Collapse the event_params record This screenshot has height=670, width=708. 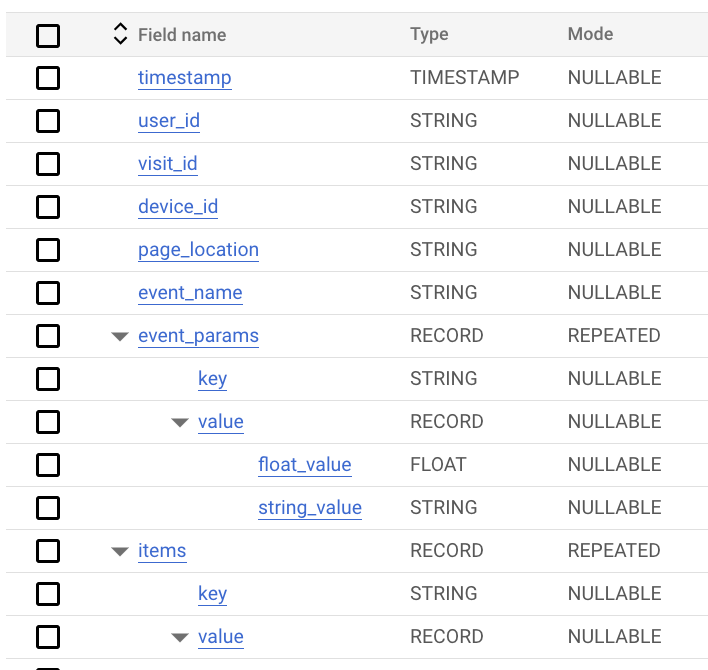[x=120, y=336]
